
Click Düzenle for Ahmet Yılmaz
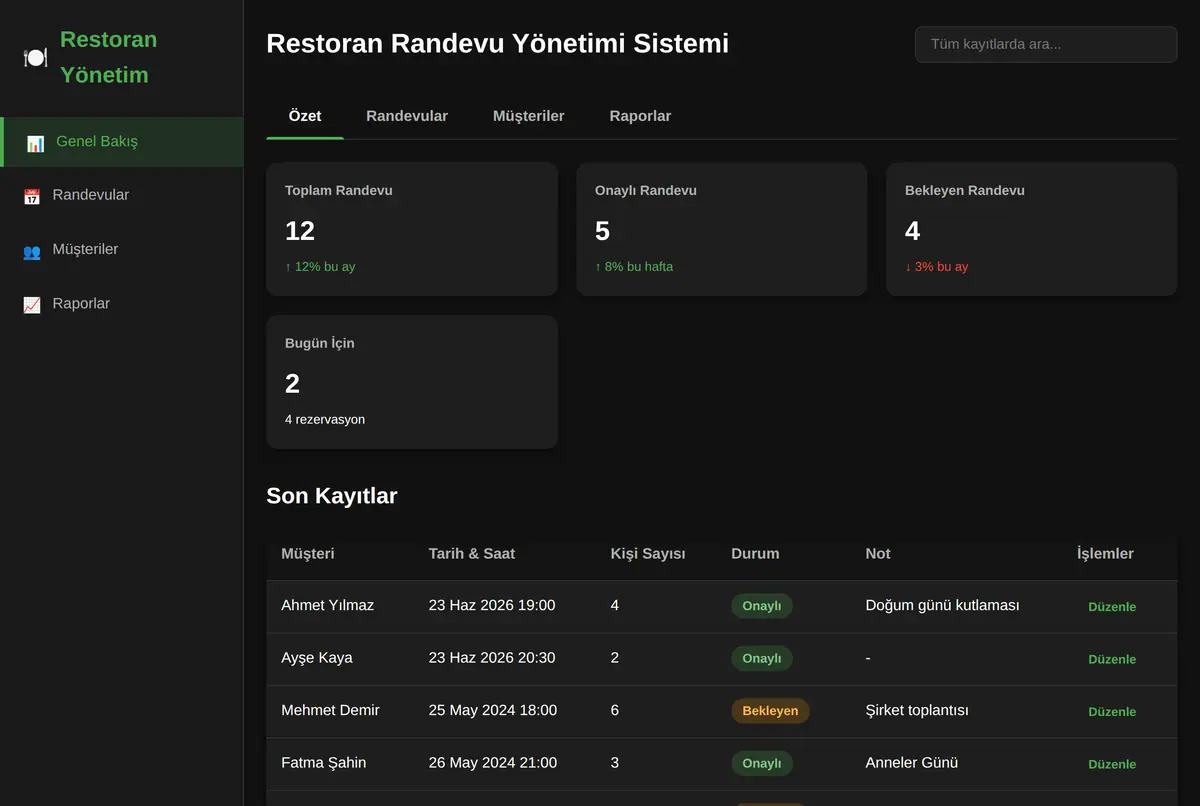(x=1112, y=607)
